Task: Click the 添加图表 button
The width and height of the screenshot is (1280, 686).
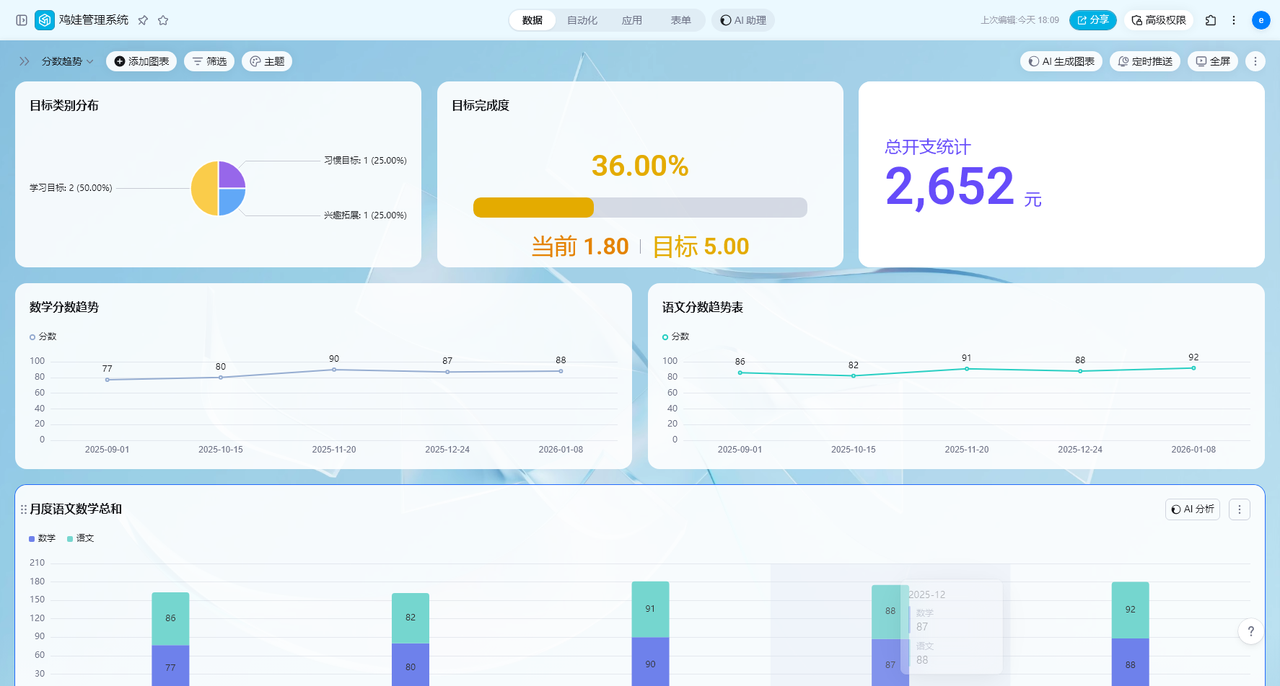Action: pos(141,61)
